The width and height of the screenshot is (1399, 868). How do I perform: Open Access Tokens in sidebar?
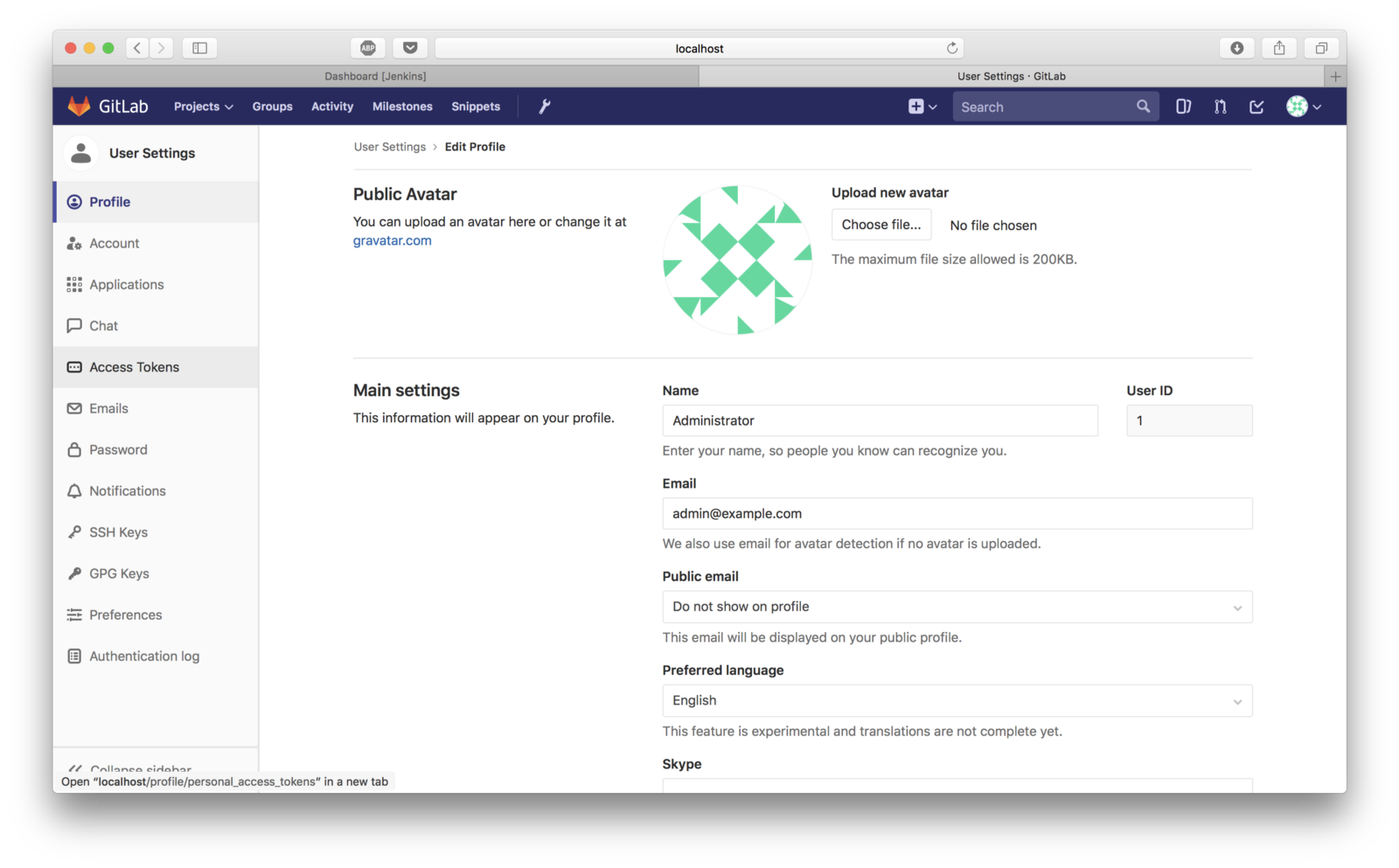point(134,367)
